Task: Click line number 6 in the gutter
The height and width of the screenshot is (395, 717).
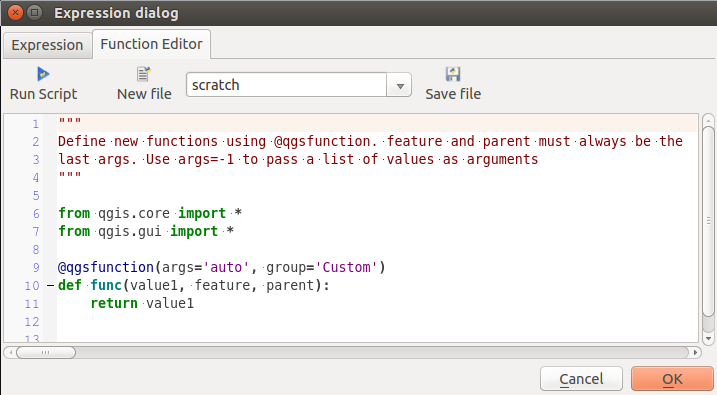Action: [x=36, y=214]
